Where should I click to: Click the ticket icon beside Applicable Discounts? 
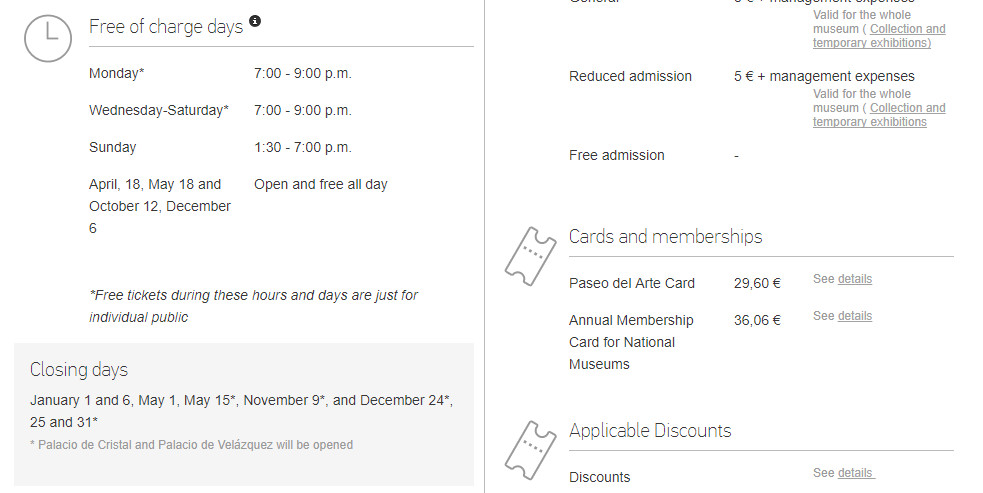pyautogui.click(x=530, y=450)
